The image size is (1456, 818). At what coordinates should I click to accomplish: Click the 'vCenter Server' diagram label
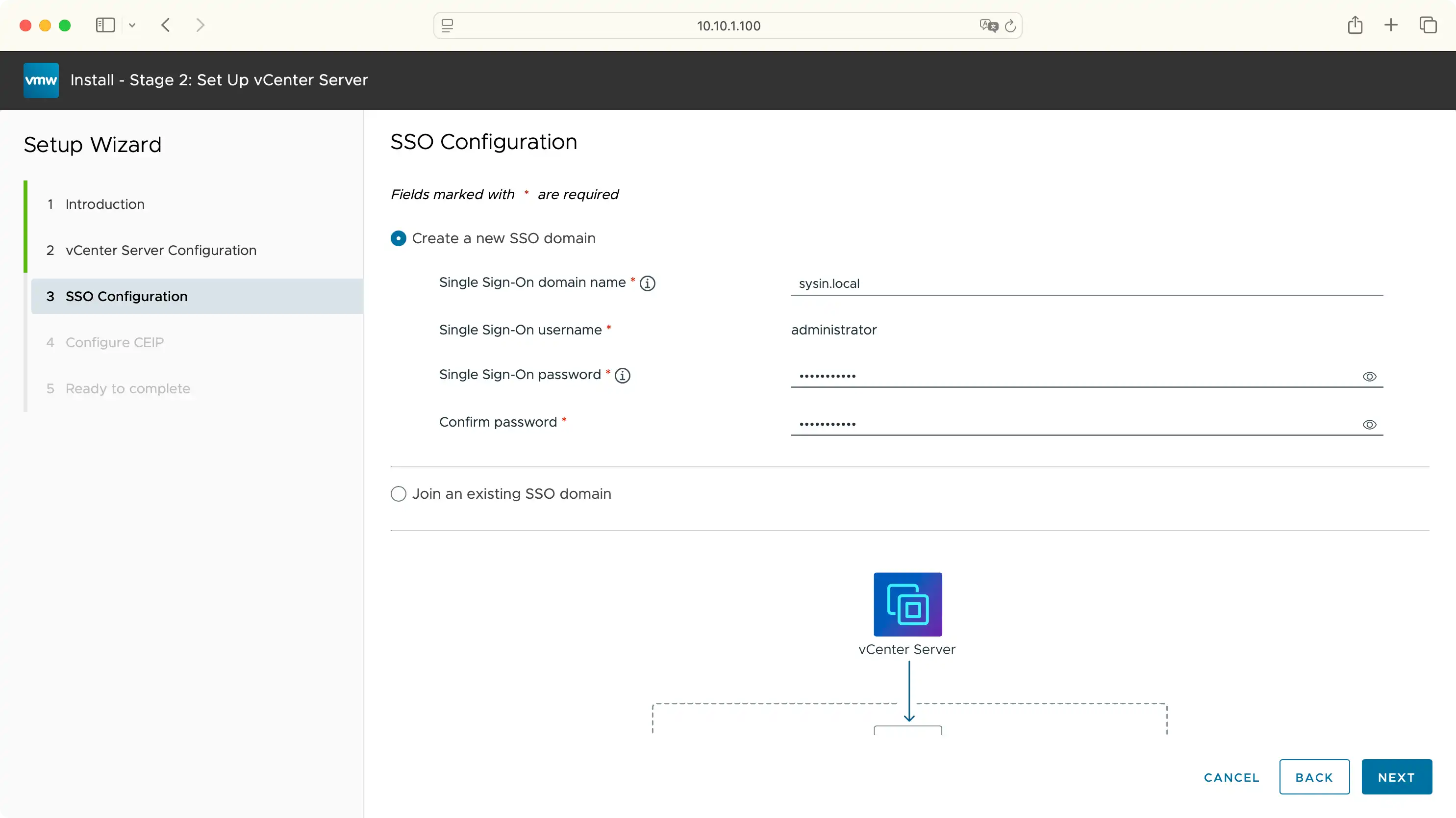(906, 649)
